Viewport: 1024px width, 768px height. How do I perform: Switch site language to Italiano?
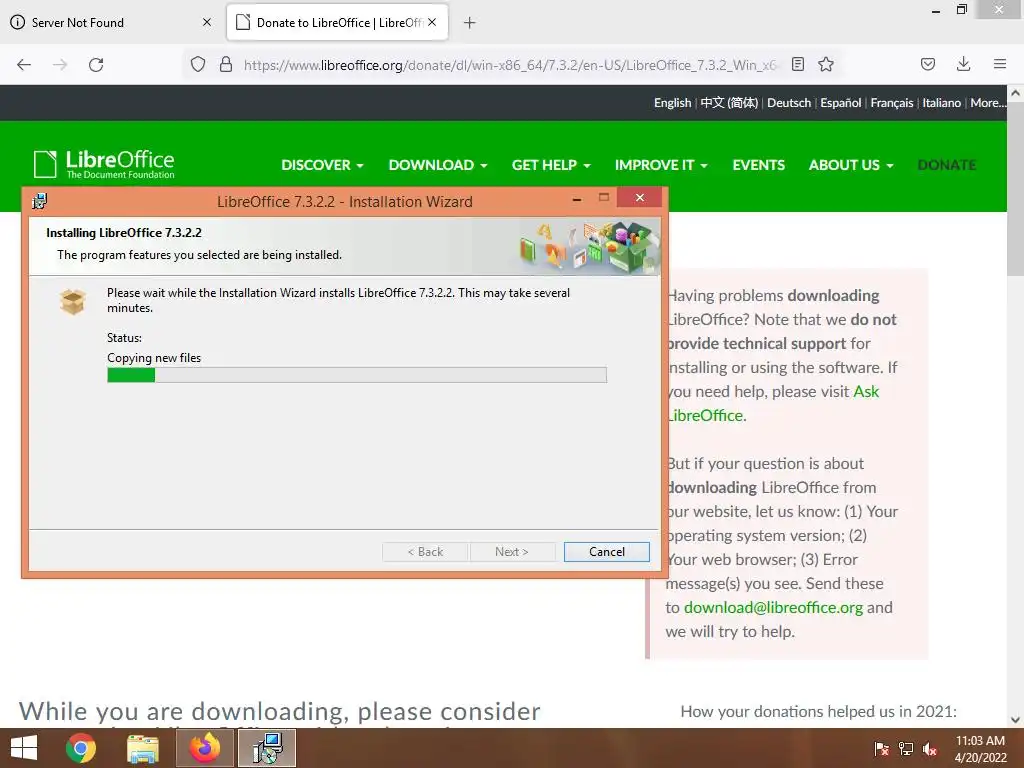pyautogui.click(x=941, y=103)
